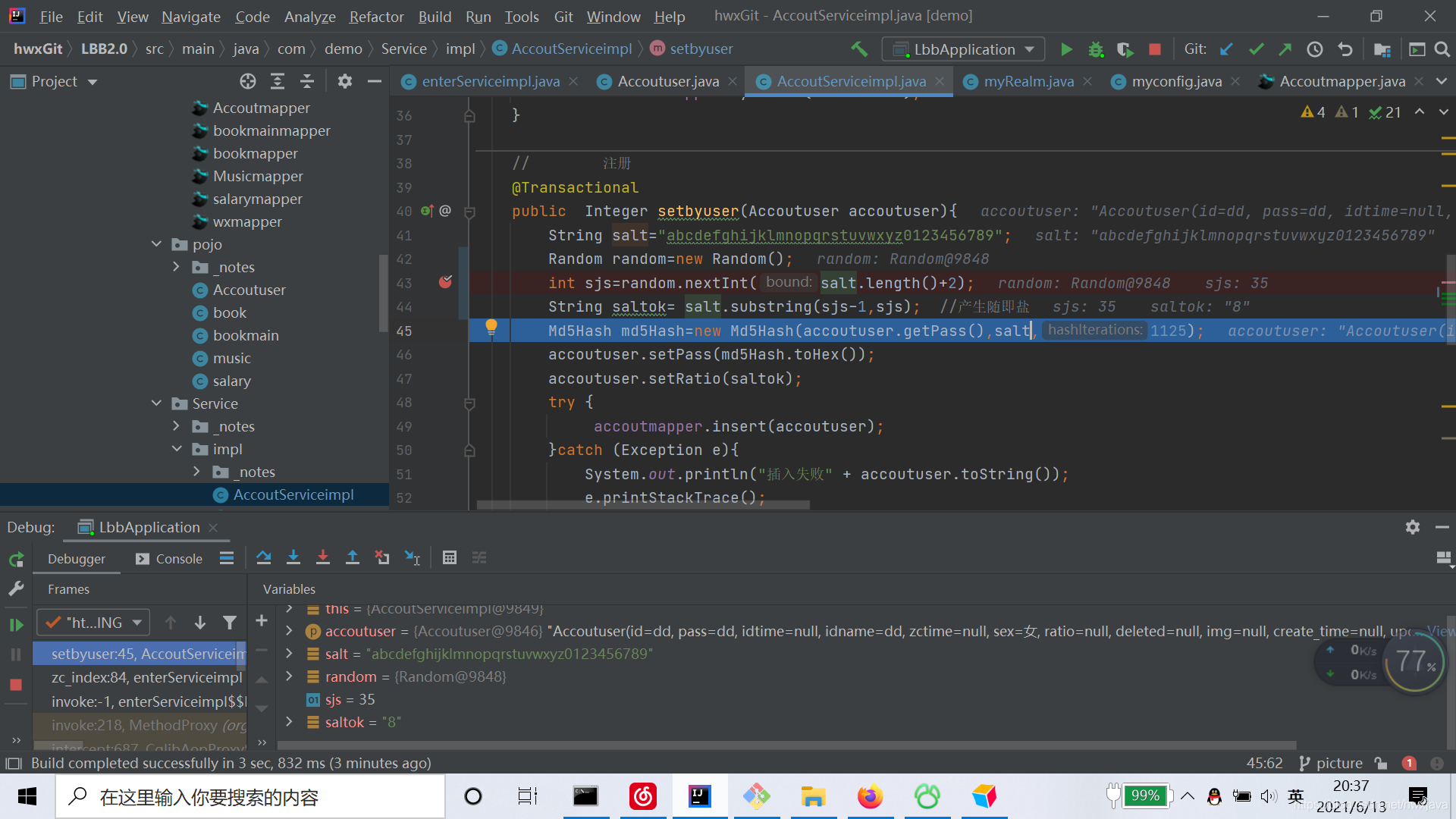The height and width of the screenshot is (819, 1456).
Task: Click the Step Over debugger icon
Action: coord(263,558)
